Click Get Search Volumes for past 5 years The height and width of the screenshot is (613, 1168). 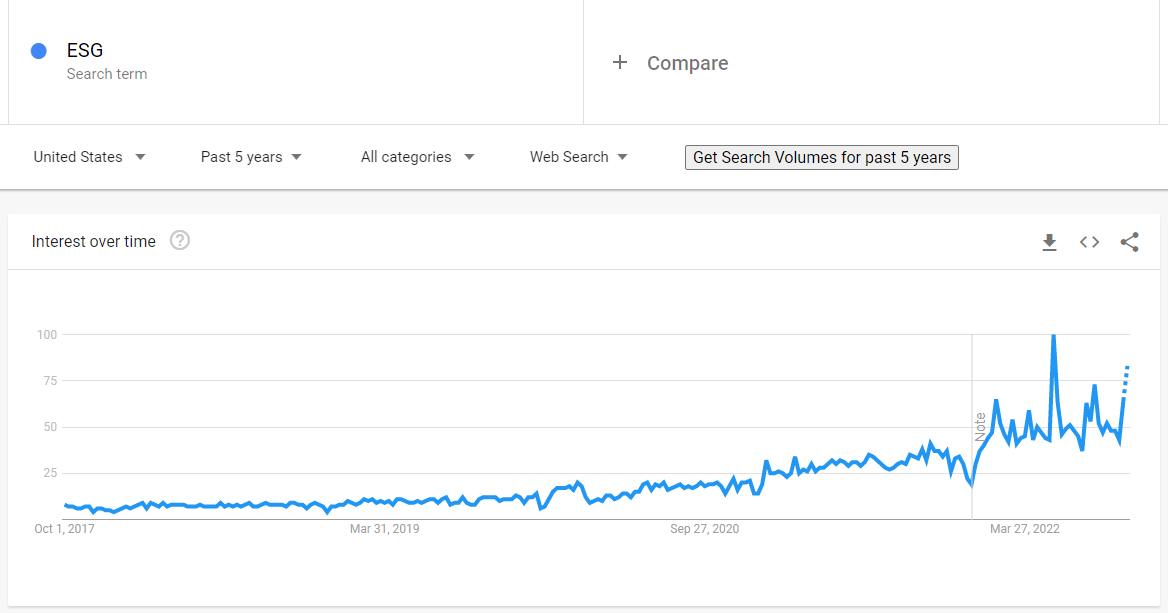[x=821, y=157]
